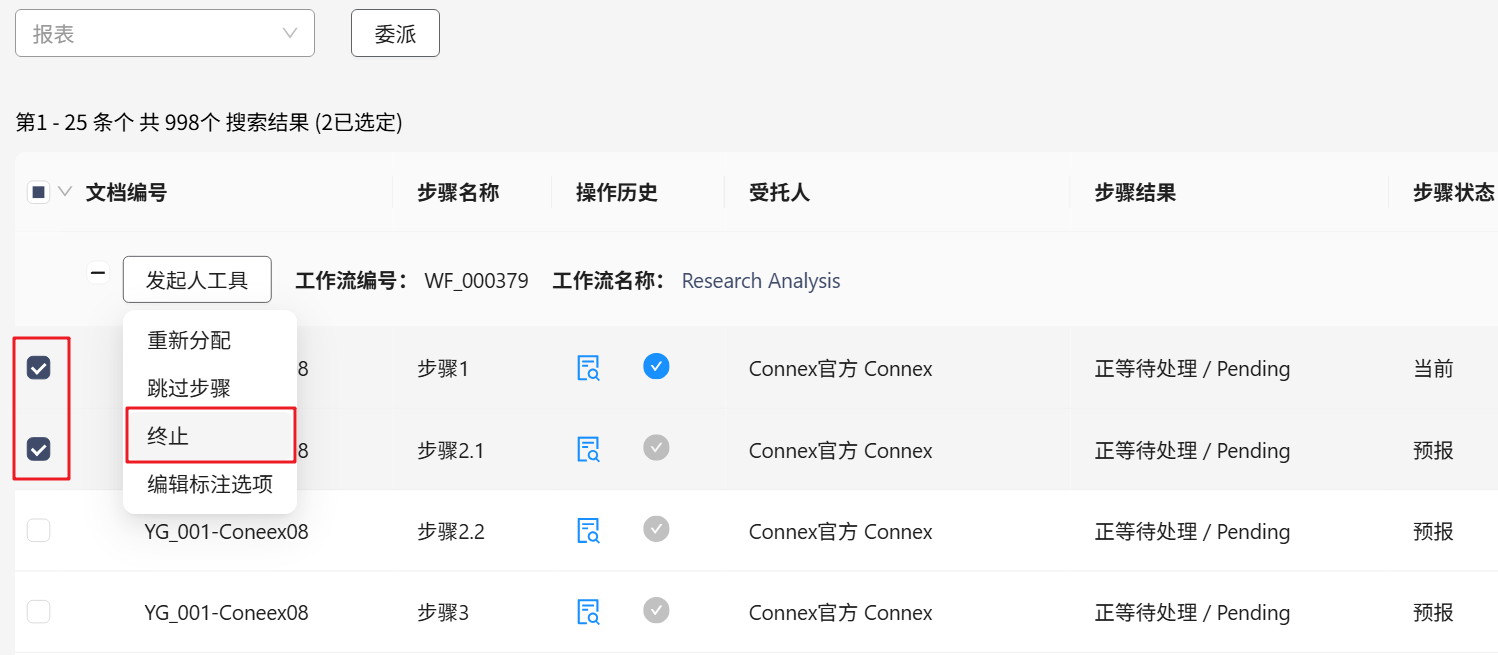Open the Research Analysis workflow link

tap(760, 281)
